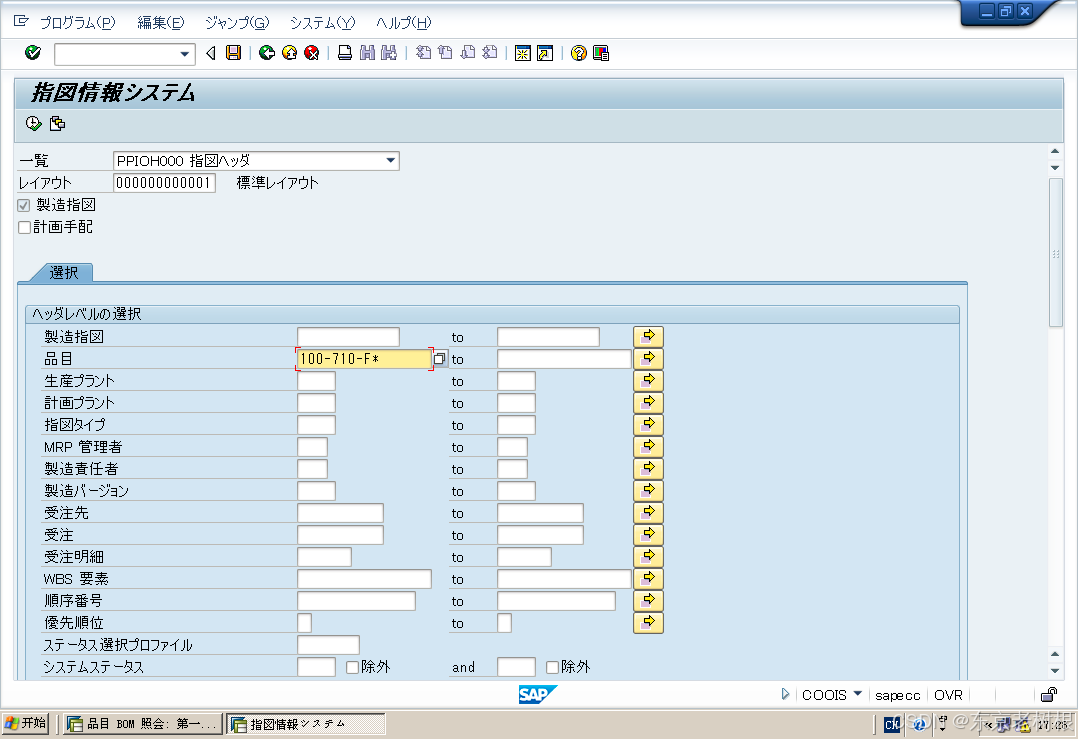The width and height of the screenshot is (1078, 739).
Task: Click the Create Shortcut icon
Action: pos(544,53)
